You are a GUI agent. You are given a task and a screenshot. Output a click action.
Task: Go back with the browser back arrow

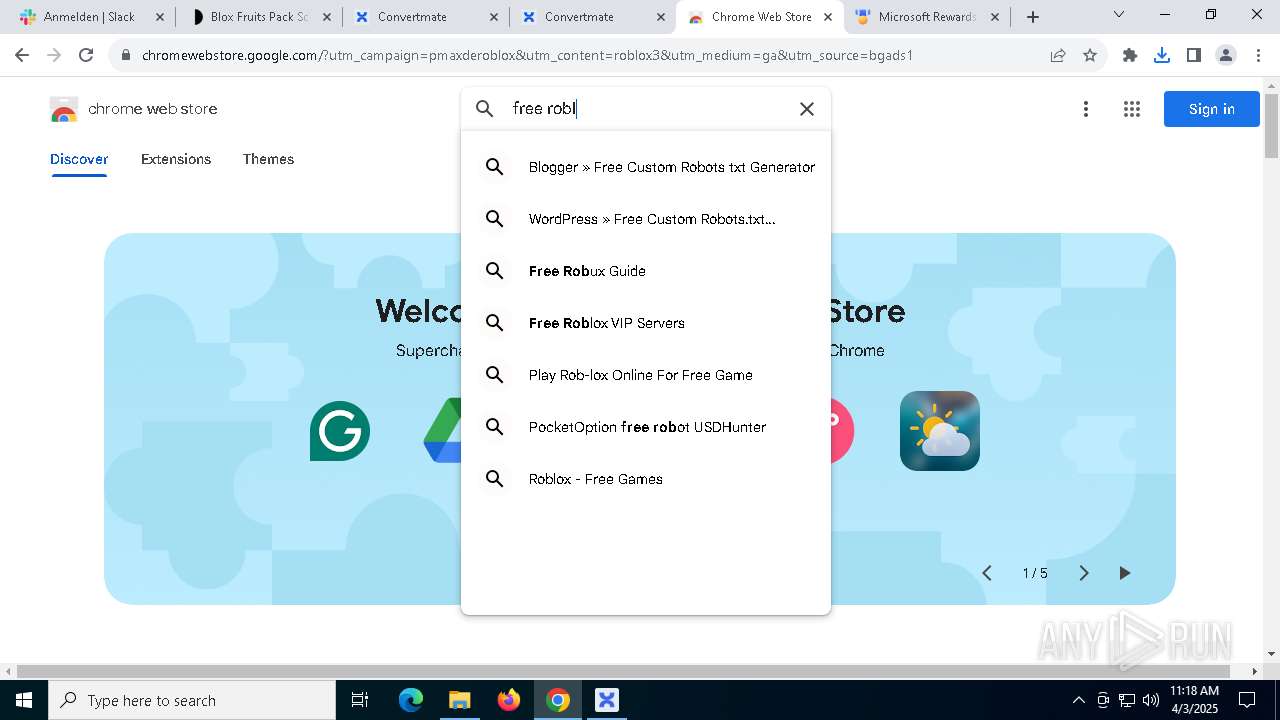[x=23, y=55]
